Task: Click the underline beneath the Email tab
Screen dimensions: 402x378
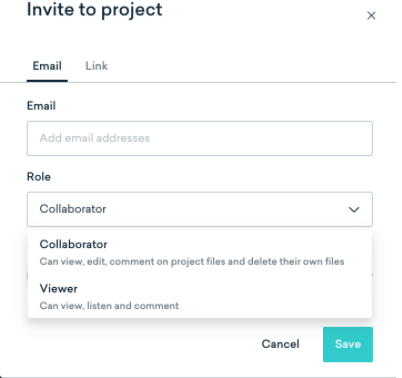Action: (x=47, y=80)
